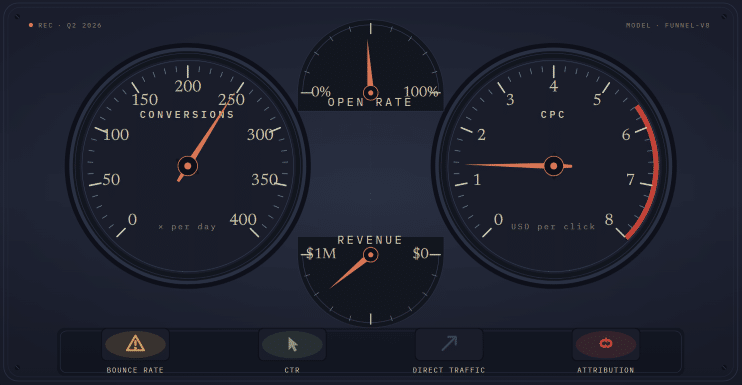This screenshot has width=742, height=385.
Task: Click the $1M label on Revenue gauge
Action: click(321, 254)
